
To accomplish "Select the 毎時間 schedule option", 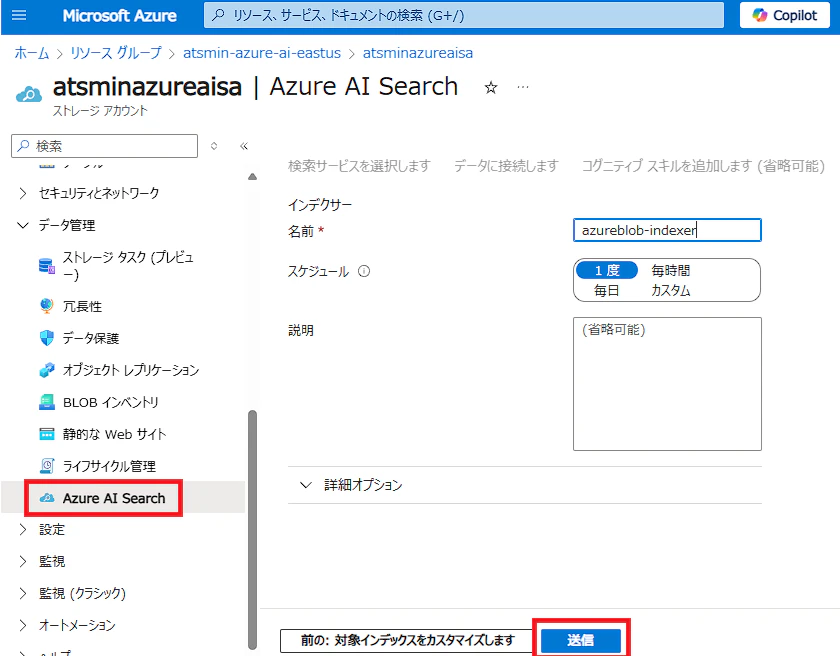I will coord(671,270).
